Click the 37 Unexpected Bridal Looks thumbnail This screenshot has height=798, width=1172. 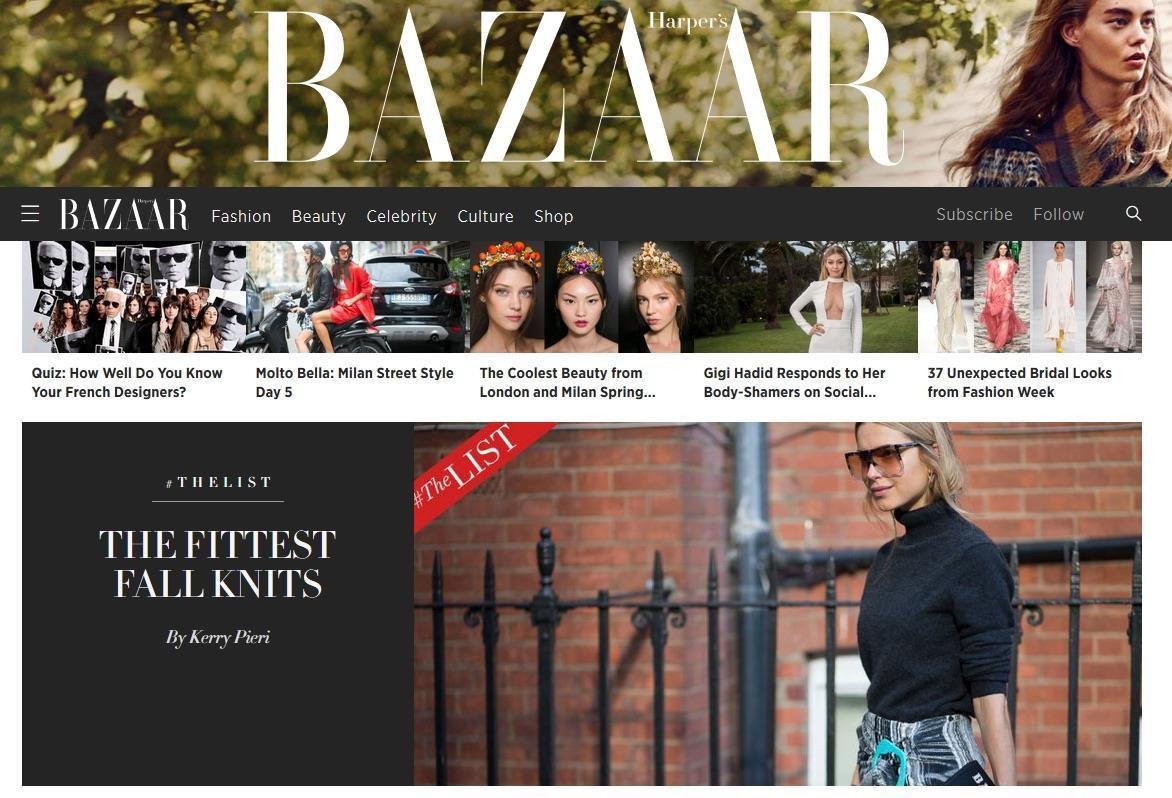pyautogui.click(x=1029, y=297)
